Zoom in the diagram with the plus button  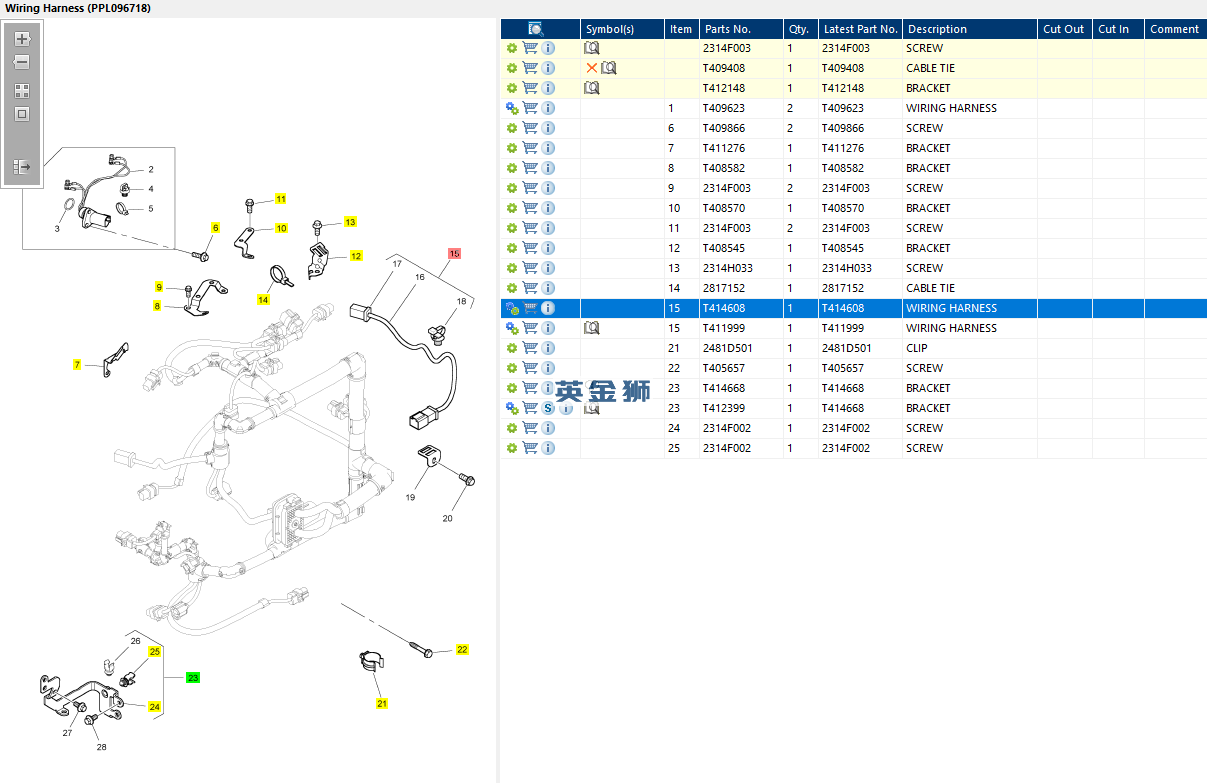point(22,39)
